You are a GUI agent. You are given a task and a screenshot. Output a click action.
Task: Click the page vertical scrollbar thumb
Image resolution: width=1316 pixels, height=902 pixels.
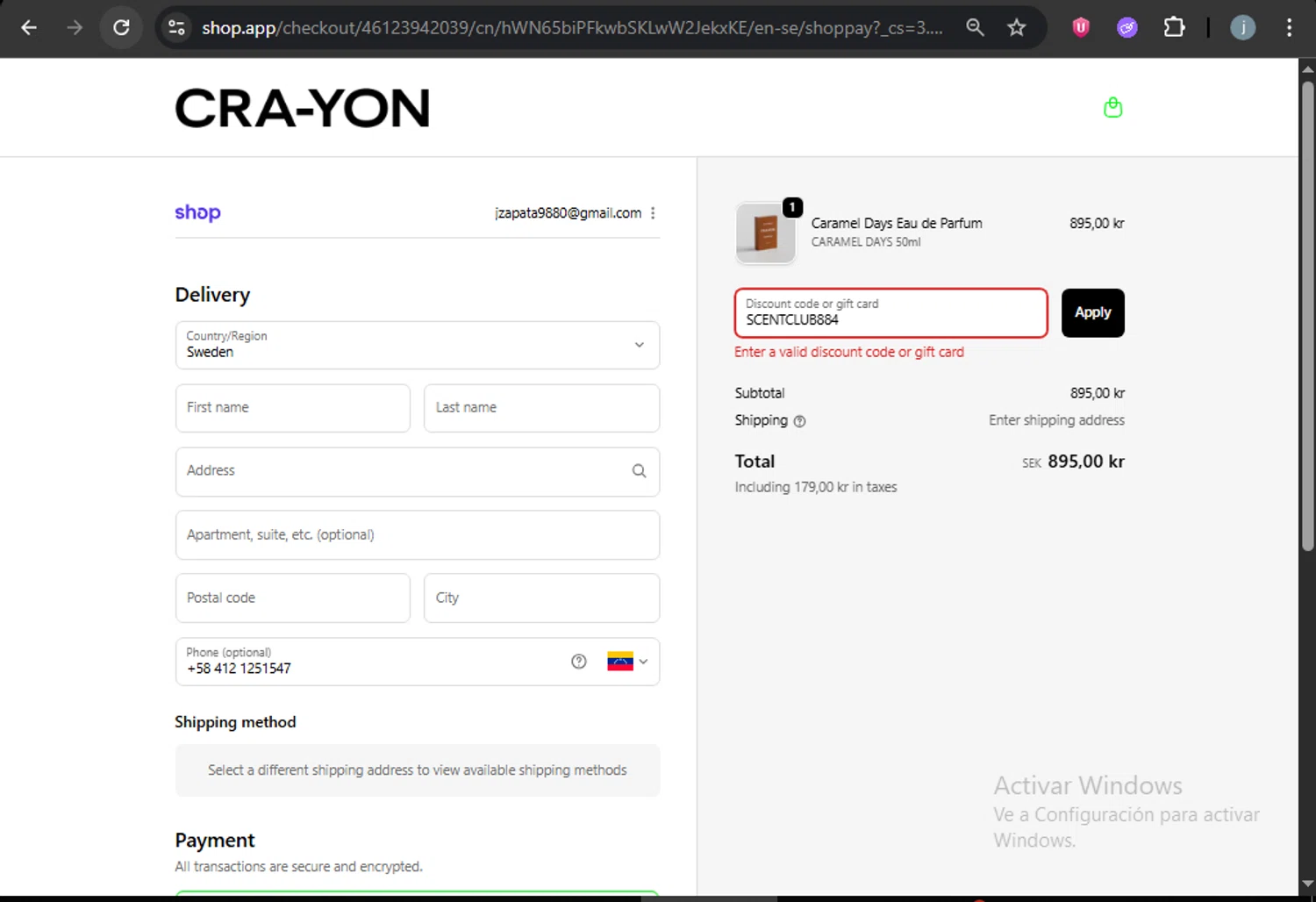point(1307,316)
